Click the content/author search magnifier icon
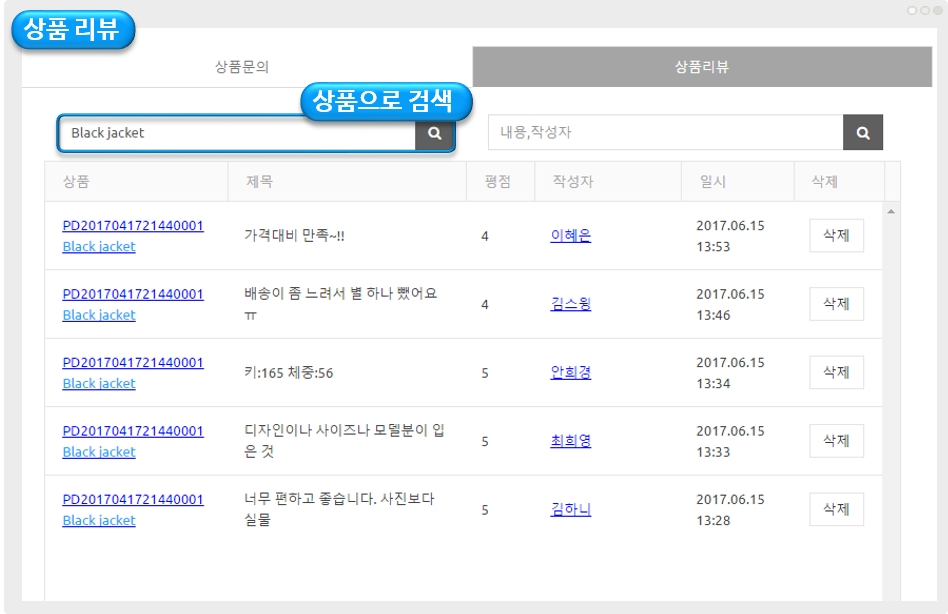The height and width of the screenshot is (614, 948). point(862,133)
